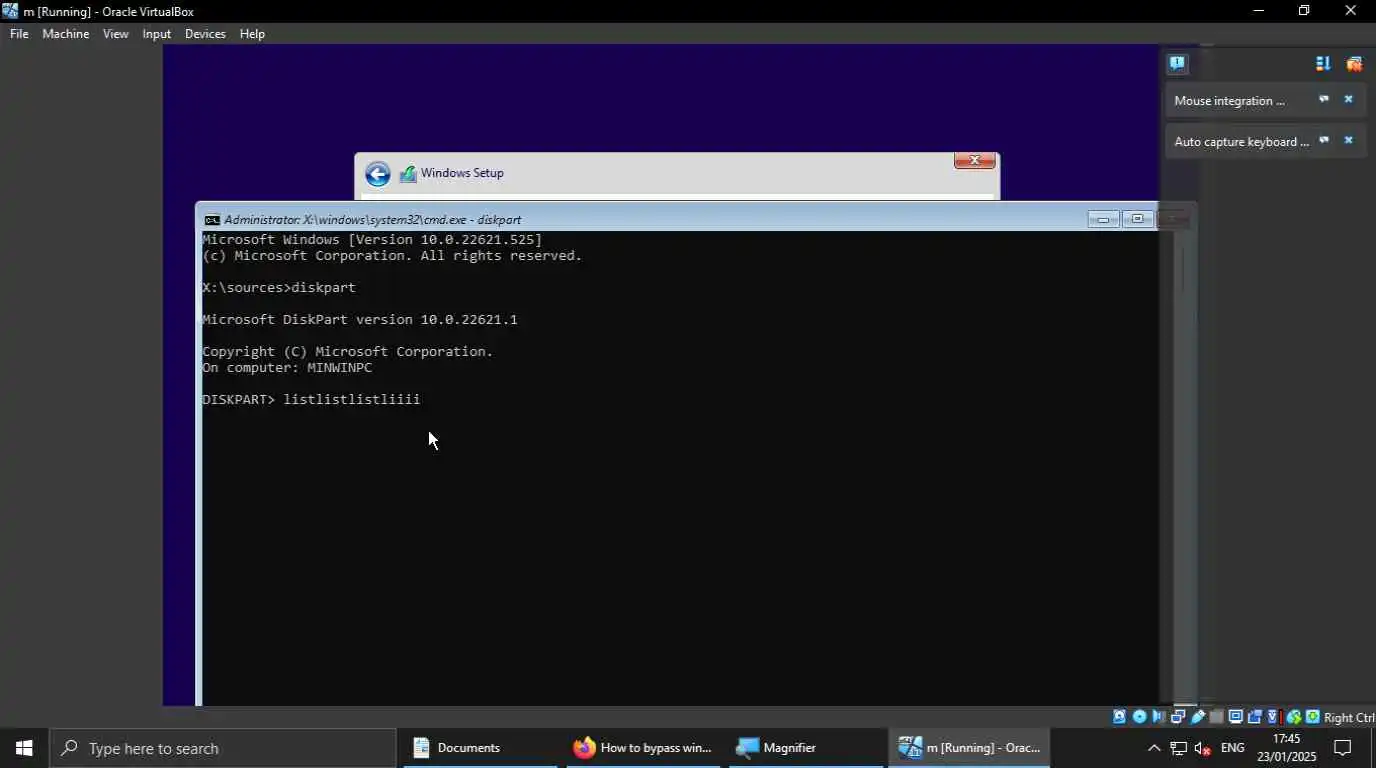This screenshot has width=1376, height=768.
Task: Expand Auto capture keyboard notification details
Action: click(1323, 140)
